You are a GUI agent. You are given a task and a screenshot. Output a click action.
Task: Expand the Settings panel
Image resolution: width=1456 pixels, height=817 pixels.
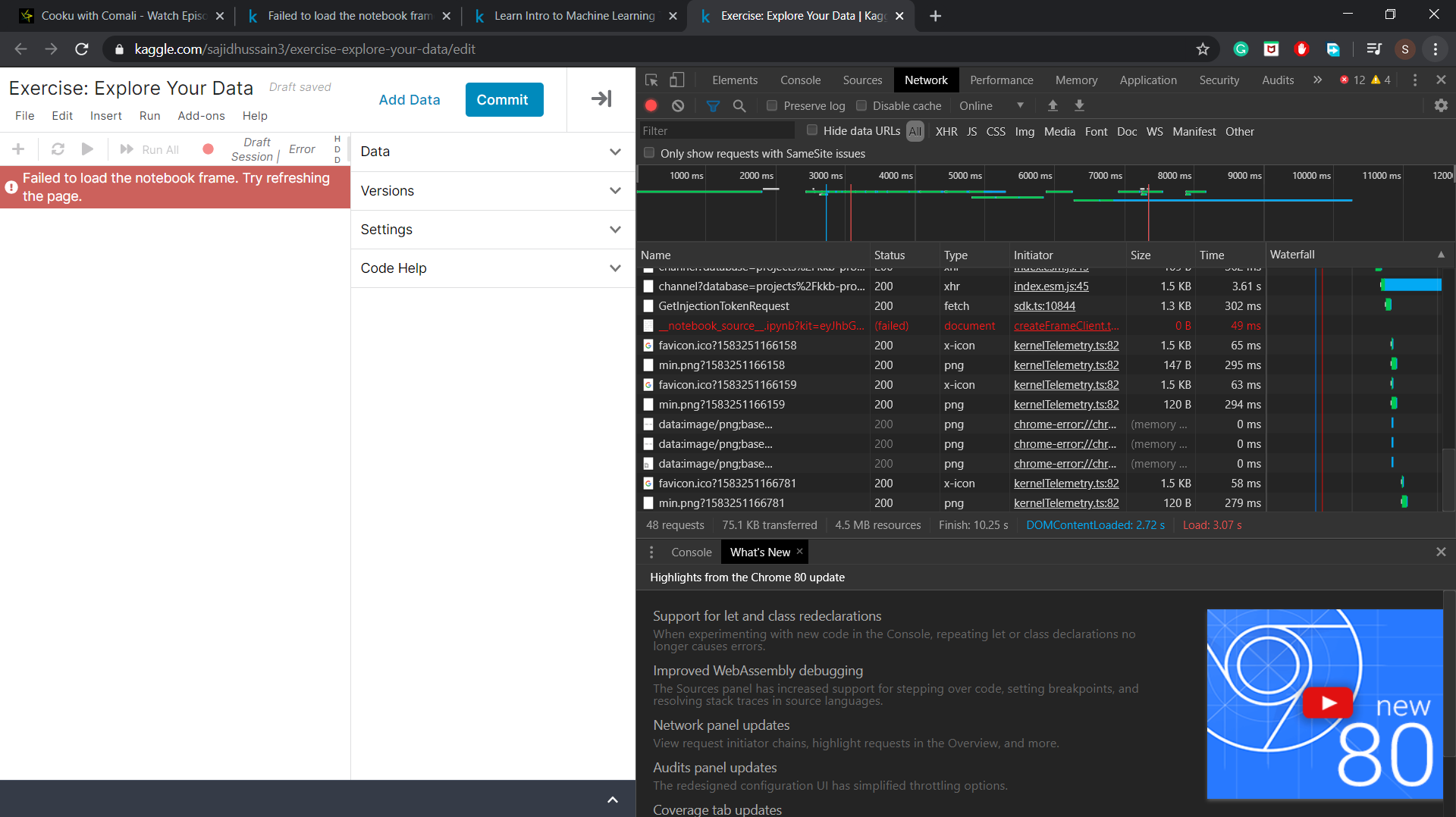(492, 230)
